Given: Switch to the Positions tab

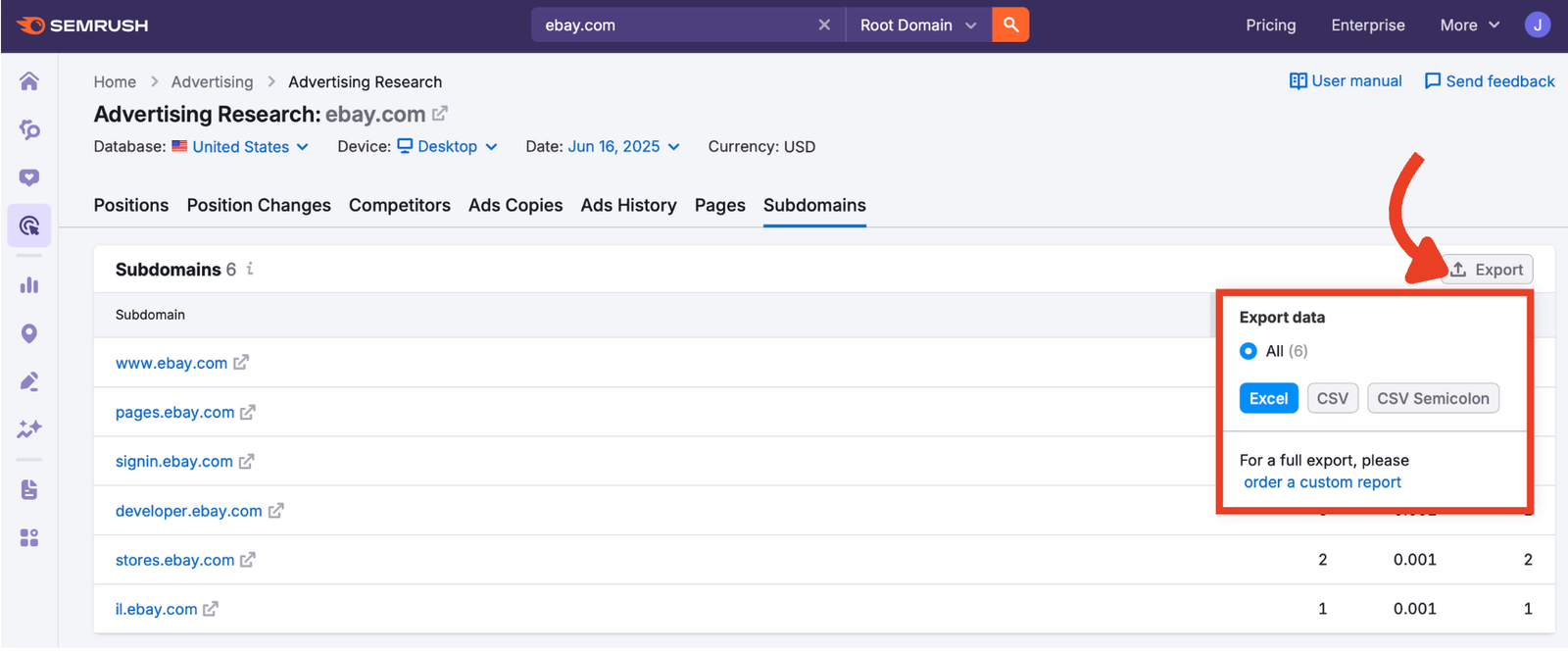Looking at the screenshot, I should tap(131, 205).
